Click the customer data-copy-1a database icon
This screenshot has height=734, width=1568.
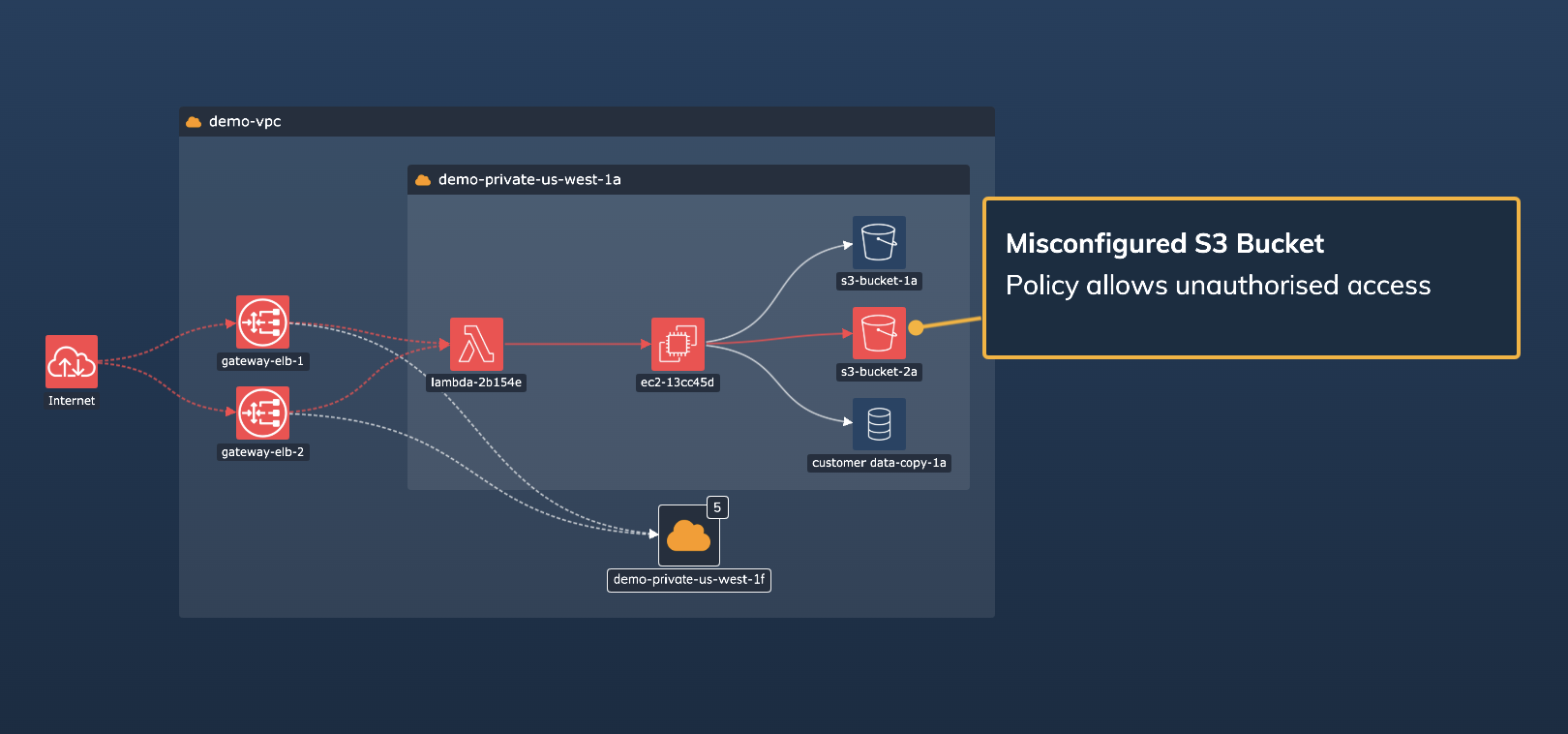[x=879, y=424]
